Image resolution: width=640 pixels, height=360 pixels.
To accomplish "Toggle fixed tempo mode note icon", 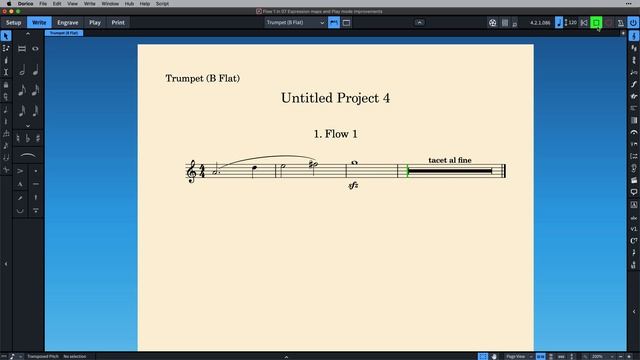I will click(x=559, y=22).
